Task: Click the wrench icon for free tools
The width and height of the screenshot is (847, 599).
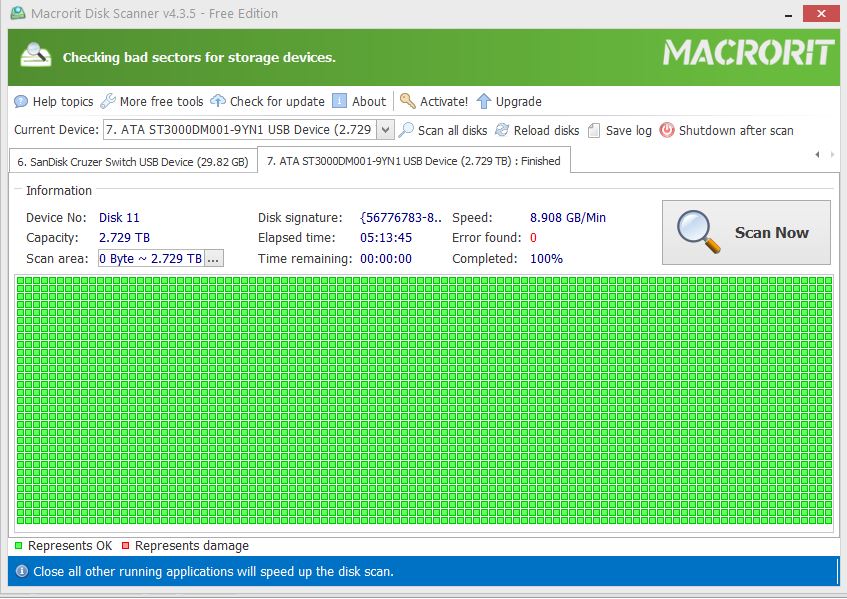Action: coord(108,101)
